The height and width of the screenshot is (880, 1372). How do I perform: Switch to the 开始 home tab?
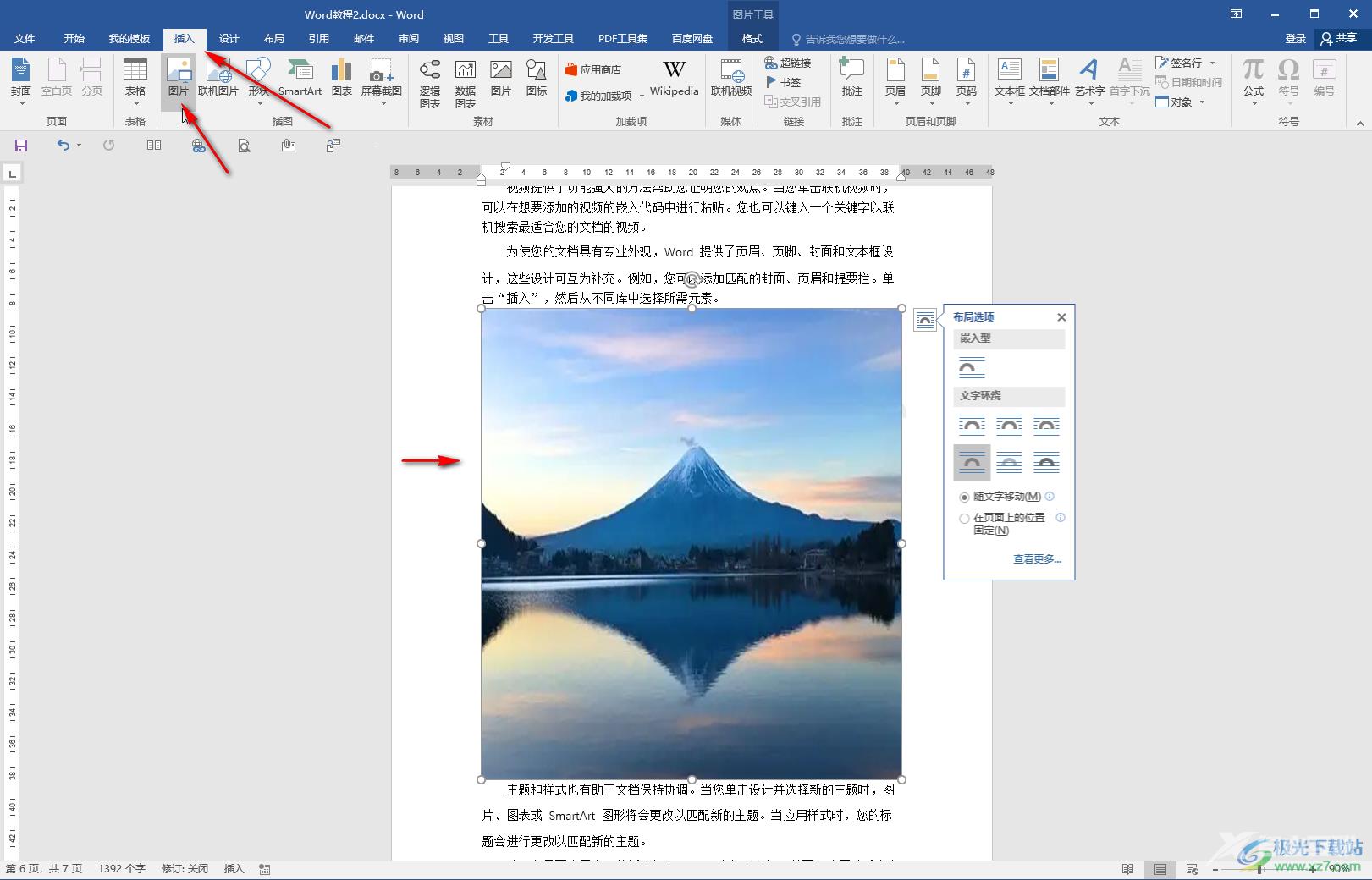point(74,39)
